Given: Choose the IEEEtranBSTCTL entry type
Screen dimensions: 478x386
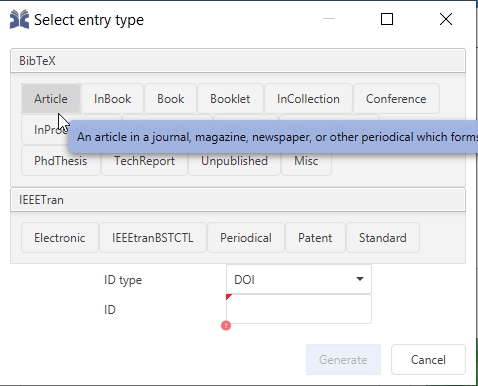Looking at the screenshot, I should [x=153, y=238].
